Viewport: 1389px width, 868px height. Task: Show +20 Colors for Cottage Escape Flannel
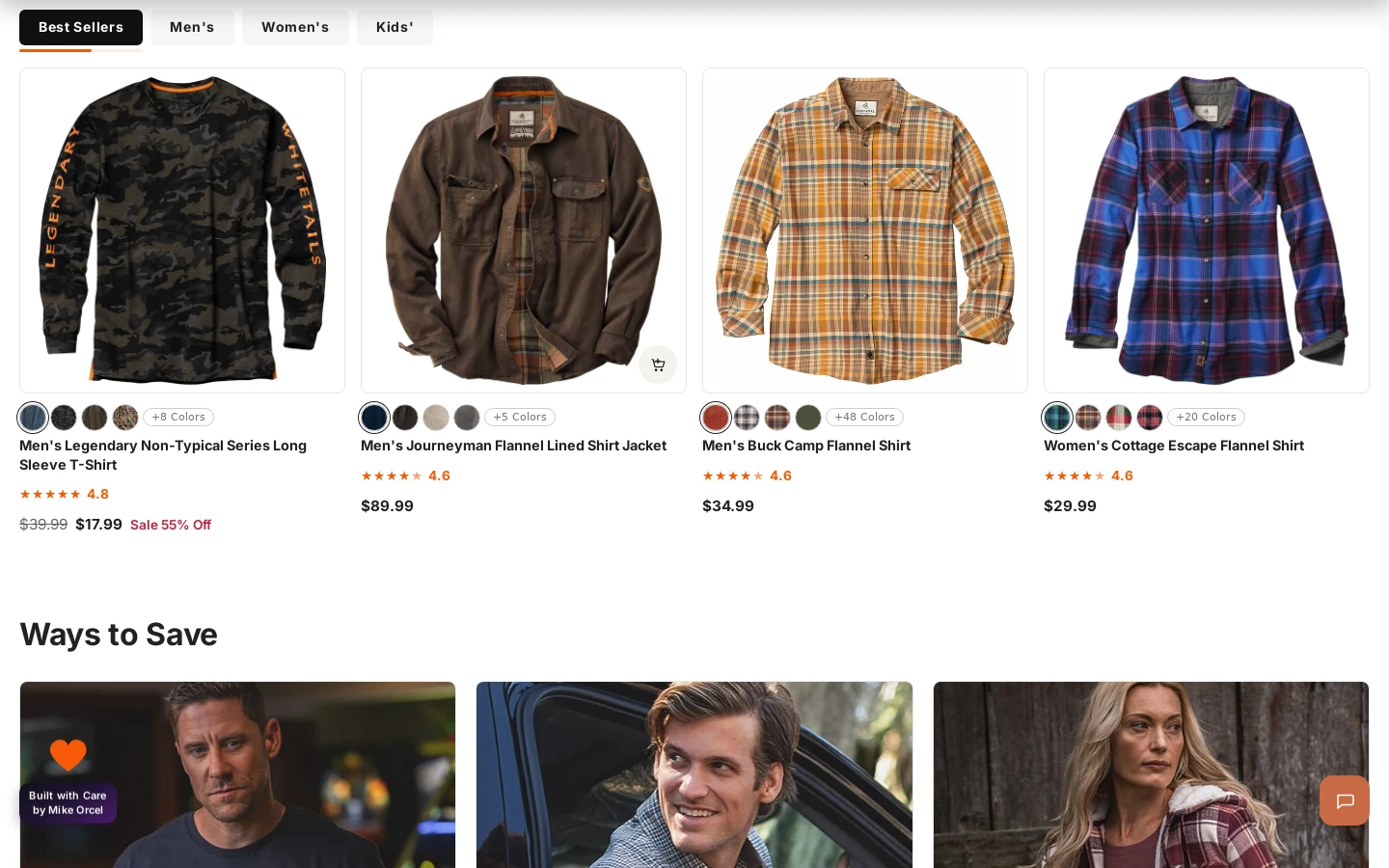coord(1206,418)
